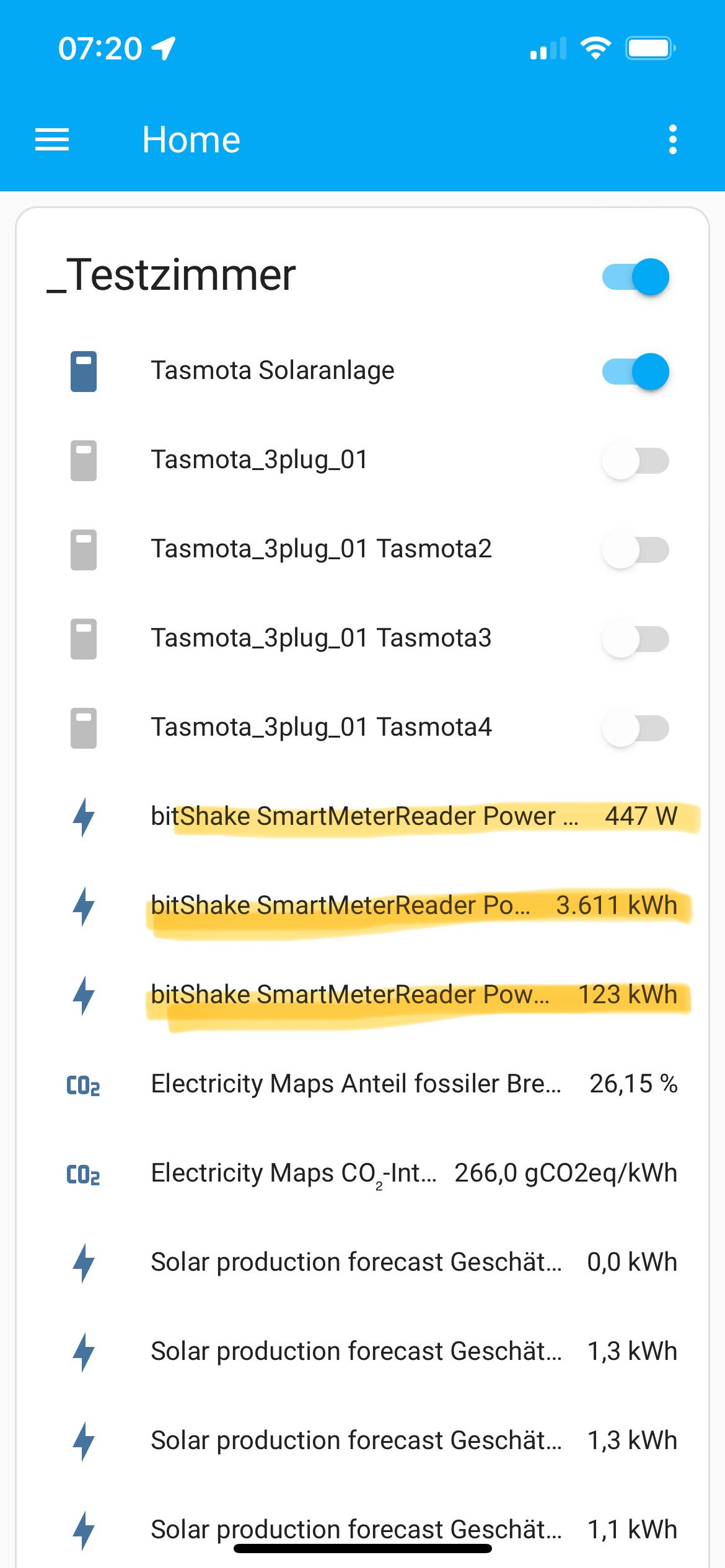Enable the Tasmota_3plug_01 toggle
The image size is (725, 1568).
[636, 461]
